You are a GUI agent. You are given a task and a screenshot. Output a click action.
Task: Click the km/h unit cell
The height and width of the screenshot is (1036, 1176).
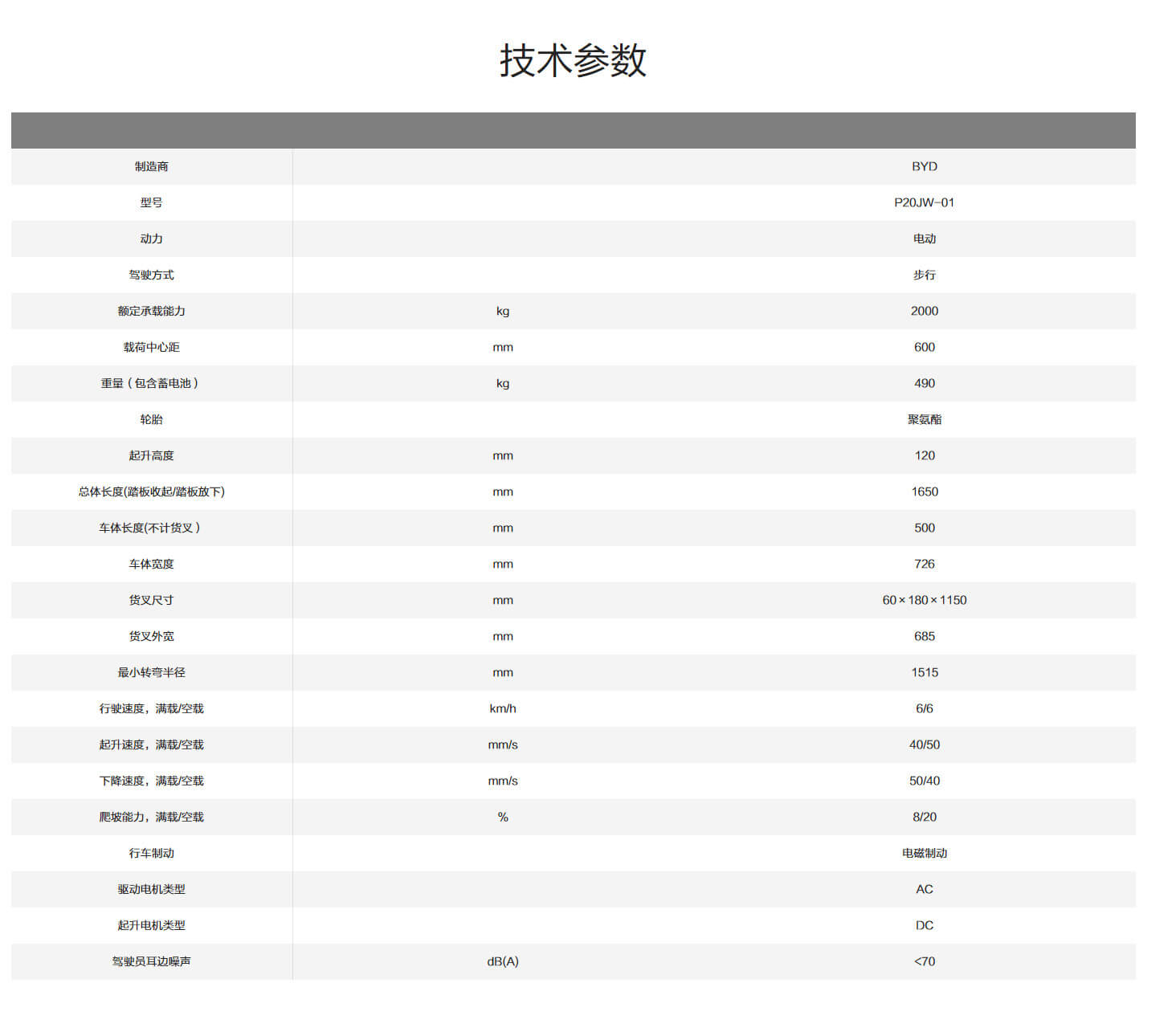(503, 708)
